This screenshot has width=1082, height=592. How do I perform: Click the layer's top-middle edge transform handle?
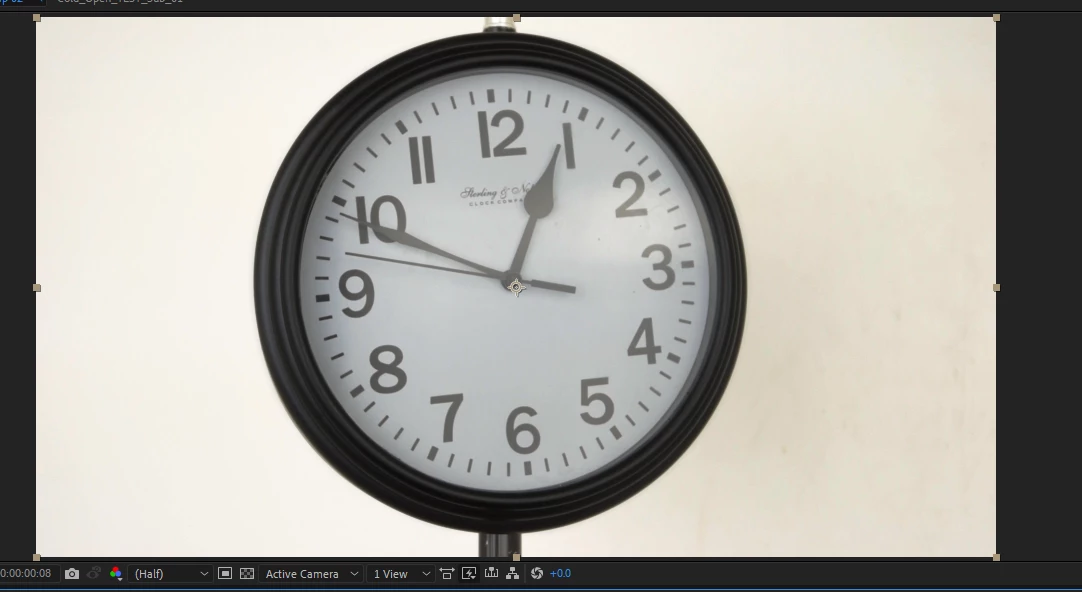pos(517,18)
